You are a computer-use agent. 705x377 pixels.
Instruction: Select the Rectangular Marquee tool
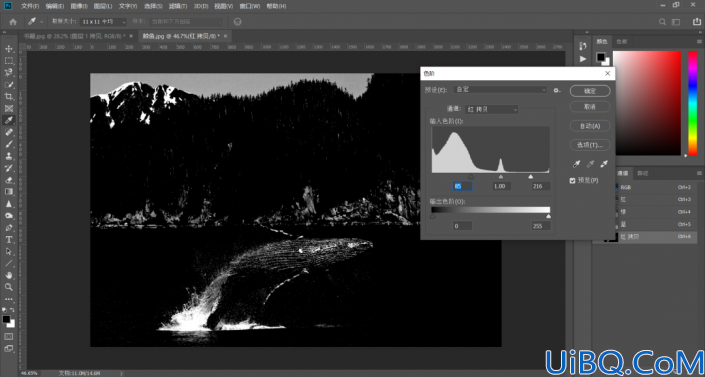[x=9, y=61]
